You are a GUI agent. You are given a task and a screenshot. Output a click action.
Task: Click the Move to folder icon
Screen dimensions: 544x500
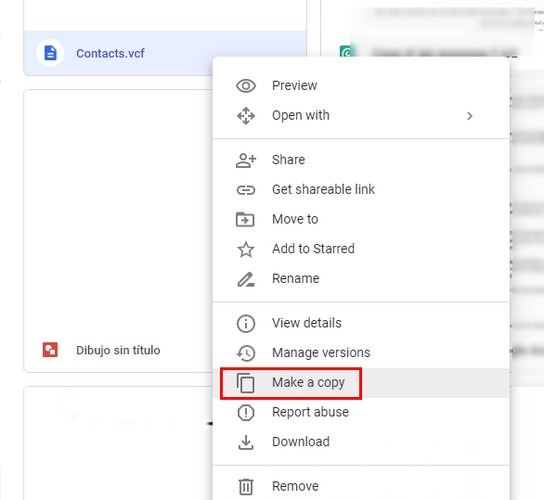245,219
